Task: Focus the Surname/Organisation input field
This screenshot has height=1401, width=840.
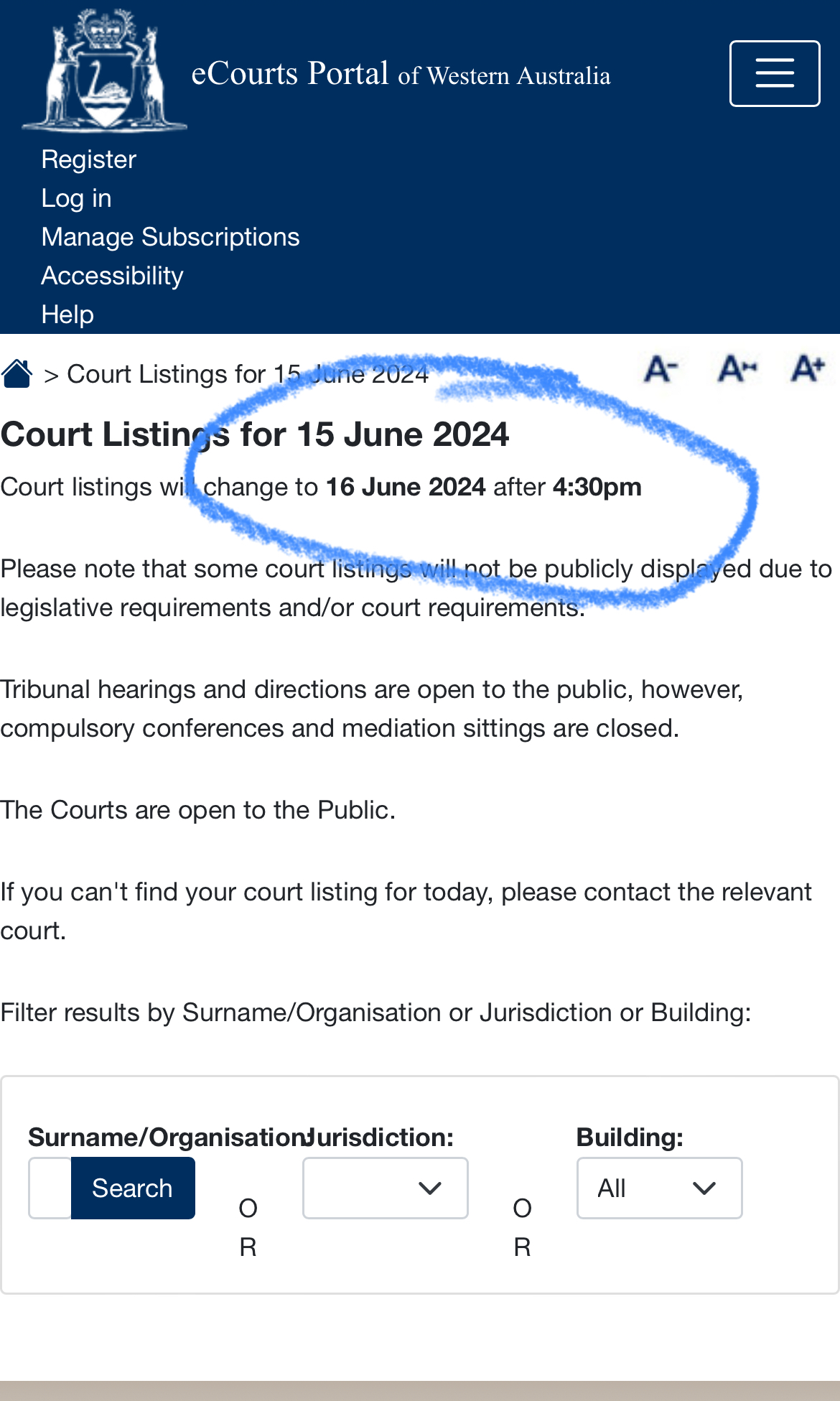Action: point(50,1188)
